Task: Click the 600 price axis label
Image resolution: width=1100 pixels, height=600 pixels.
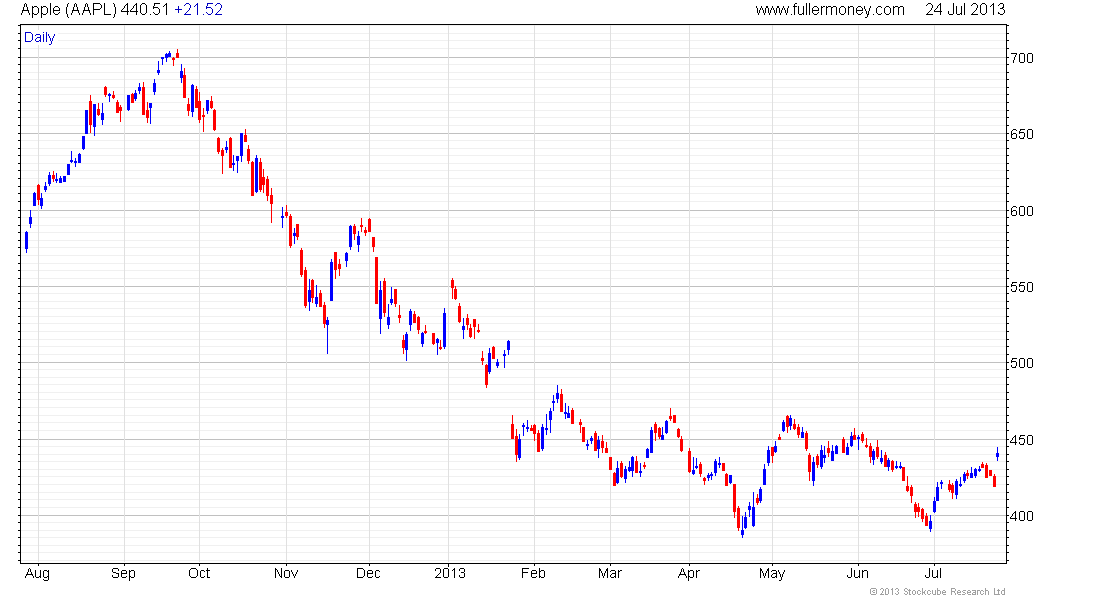Action: click(1021, 211)
